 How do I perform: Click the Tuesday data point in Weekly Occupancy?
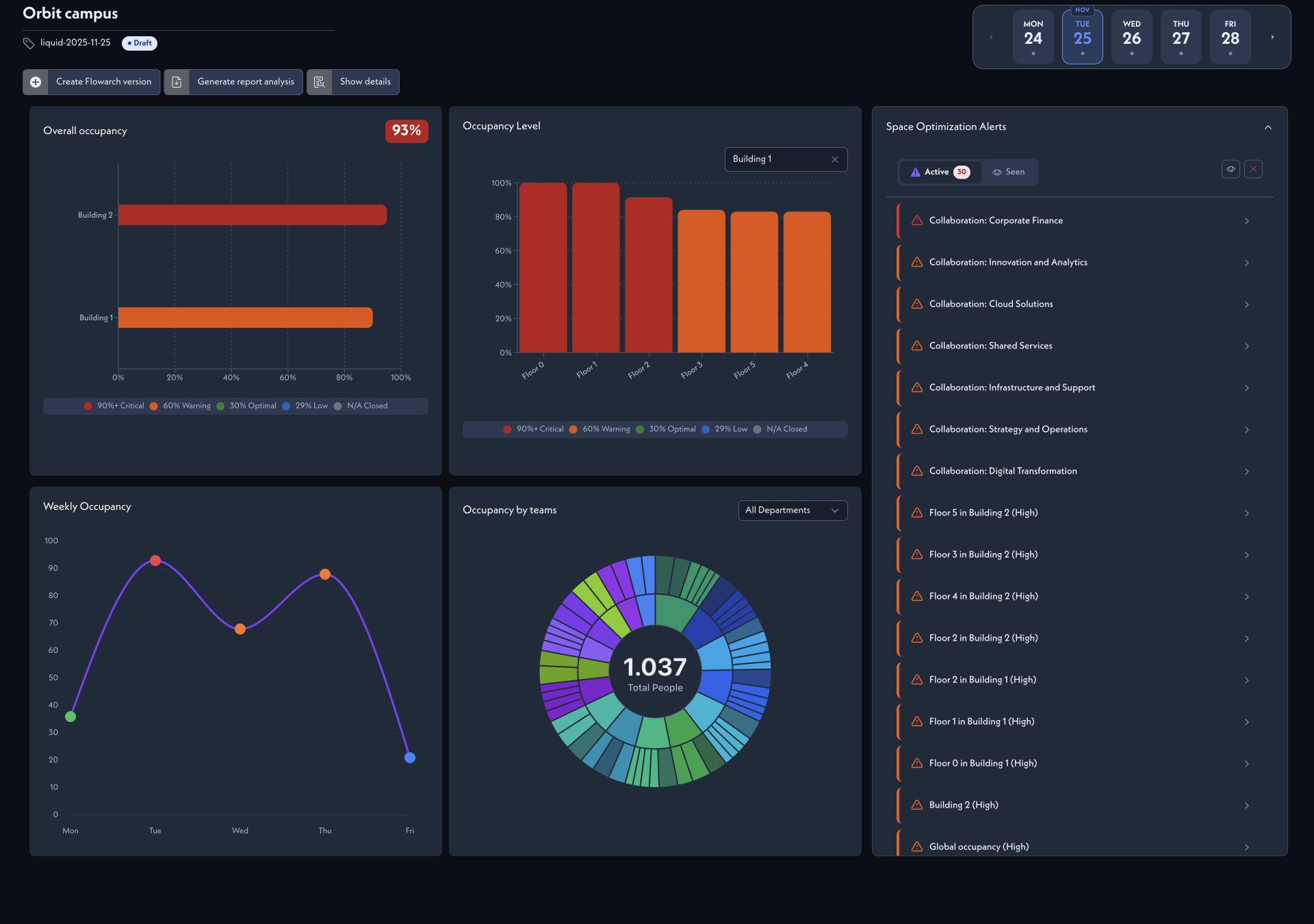point(155,561)
